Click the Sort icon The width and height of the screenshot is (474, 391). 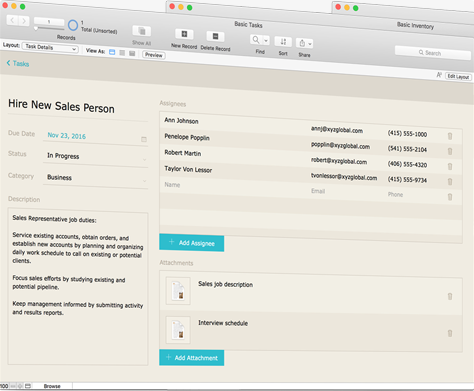click(283, 42)
